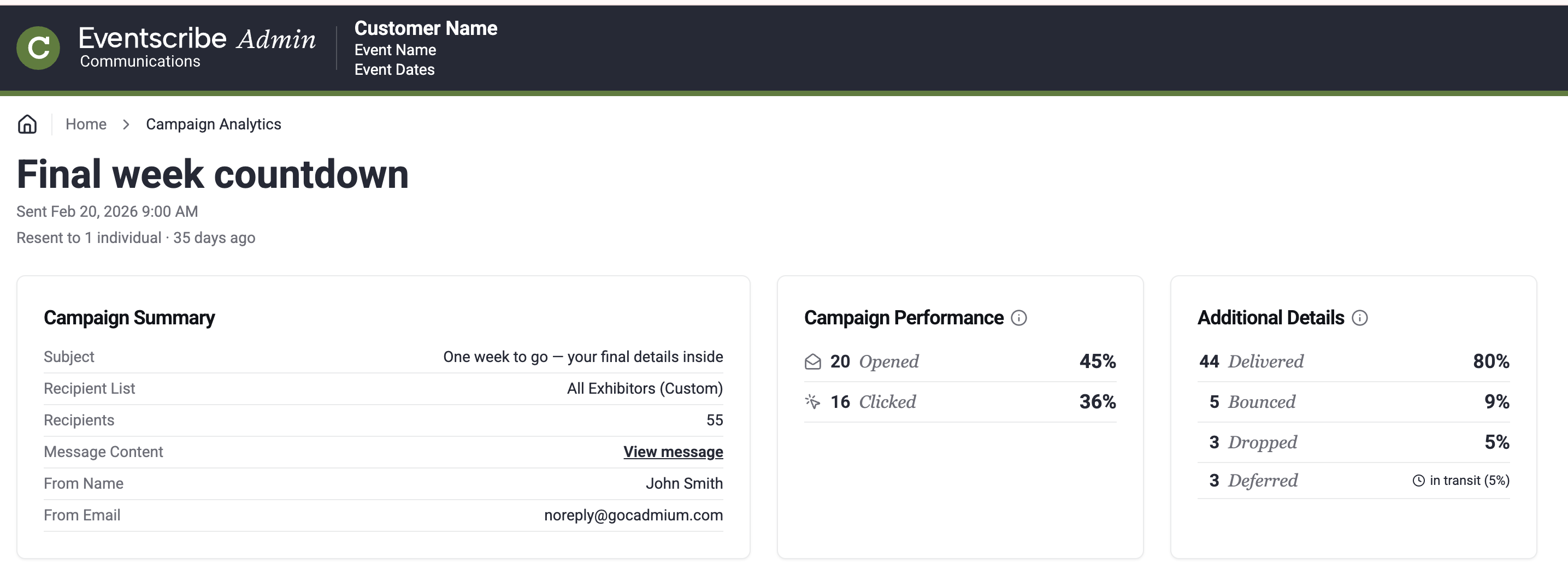Click the opened envelope icon
This screenshot has width=1568, height=581.
pyautogui.click(x=812, y=362)
